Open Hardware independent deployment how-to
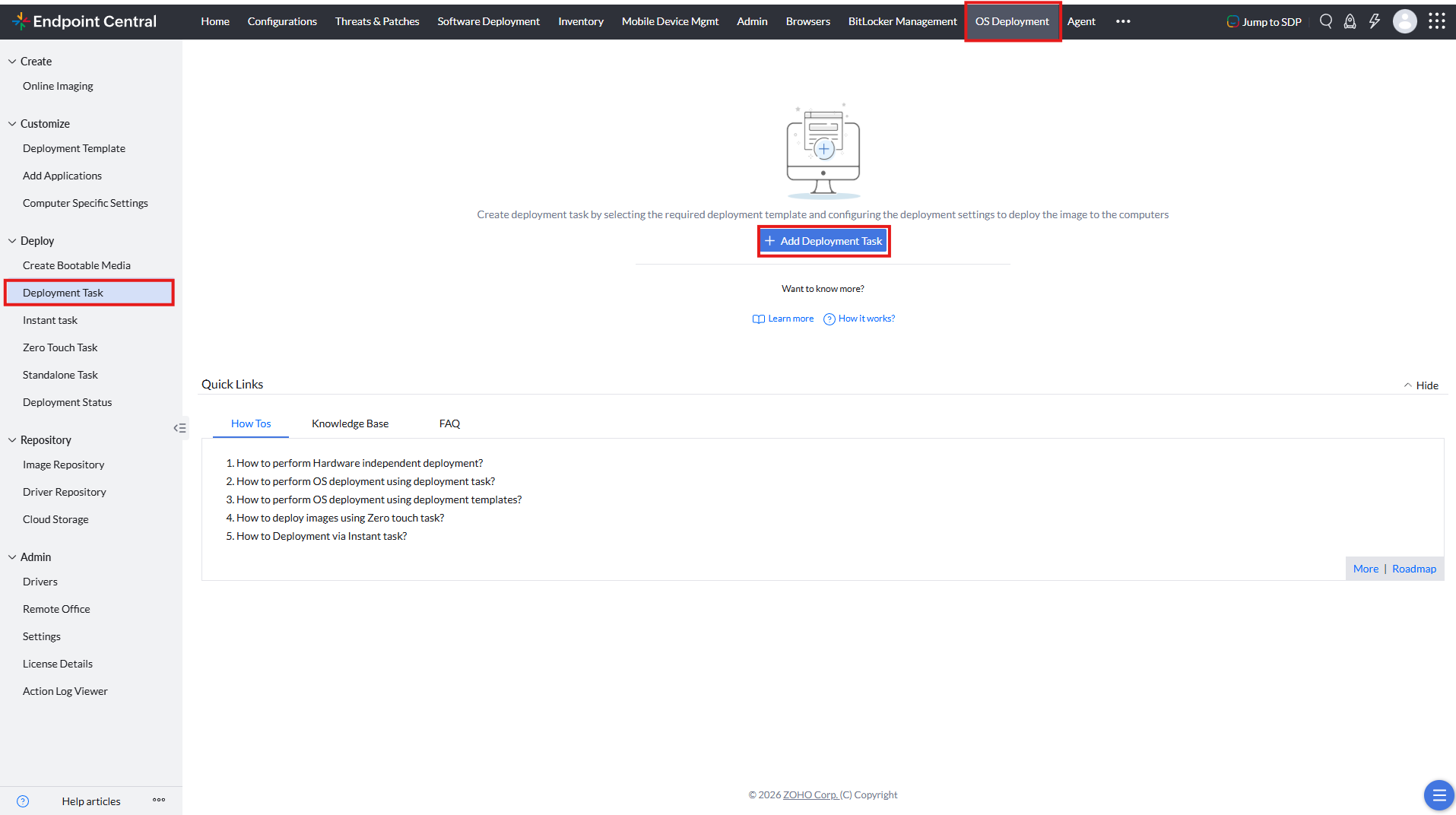Screen dimensions: 1456x815 [360, 463]
